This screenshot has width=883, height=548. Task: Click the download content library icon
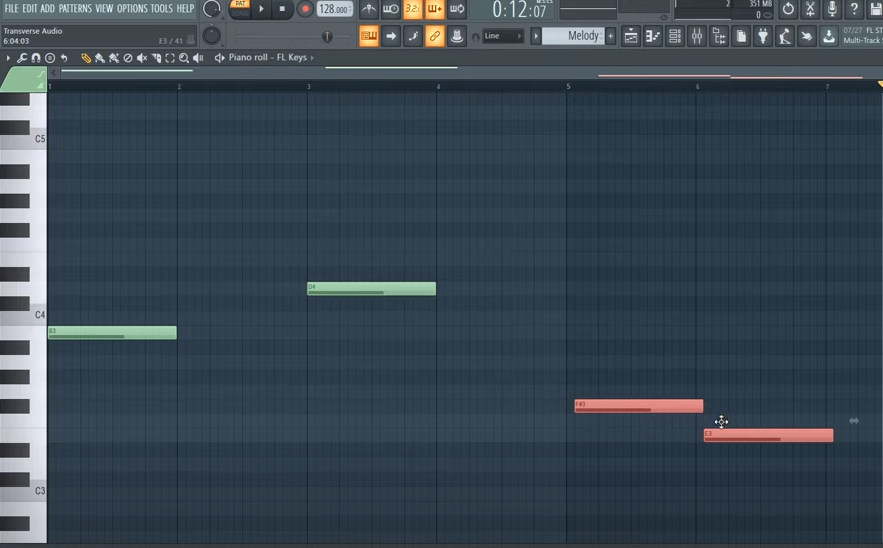coord(829,37)
